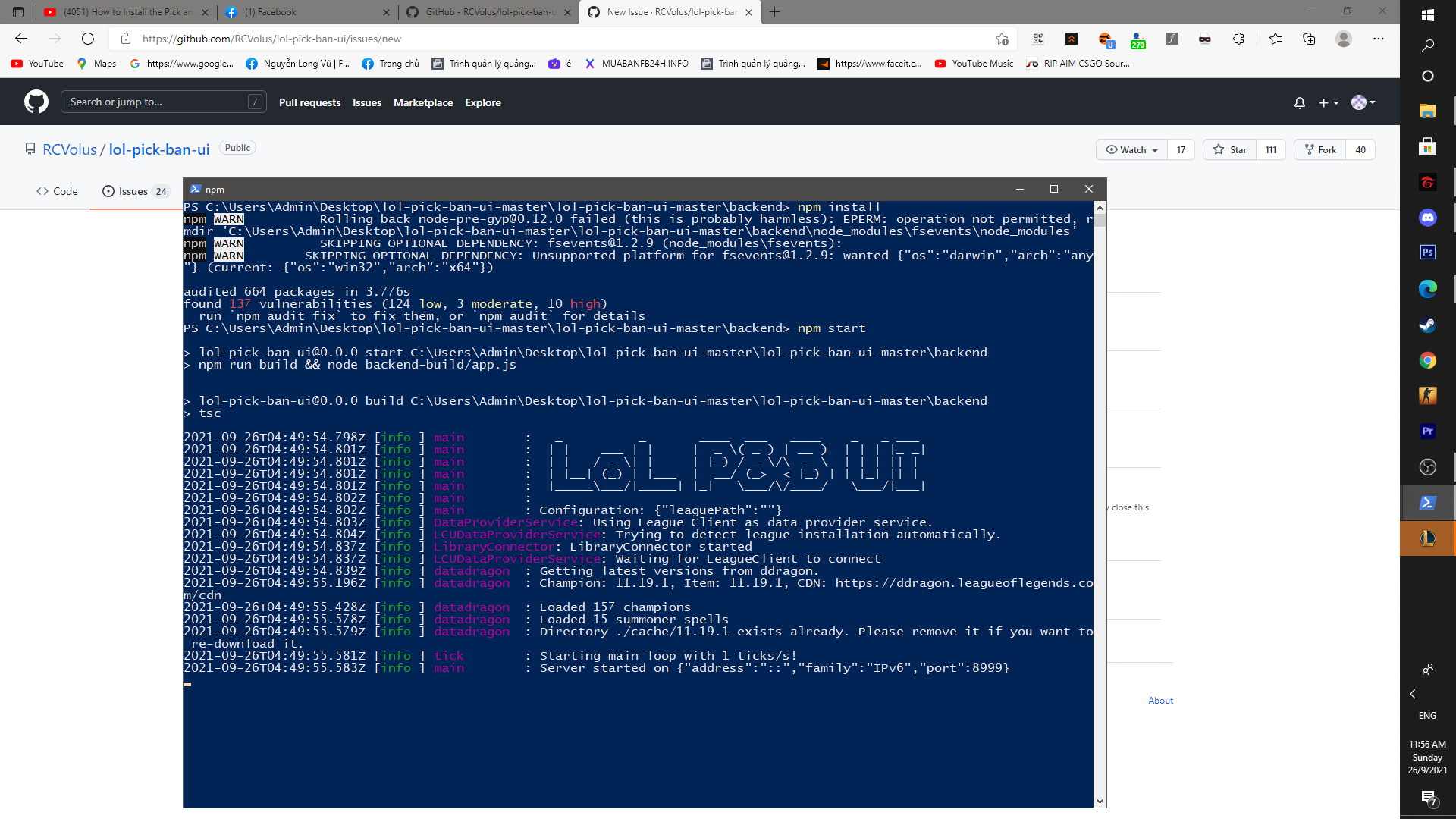1456x819 pixels.
Task: Click the GitHub notifications bell
Action: pyautogui.click(x=1299, y=102)
